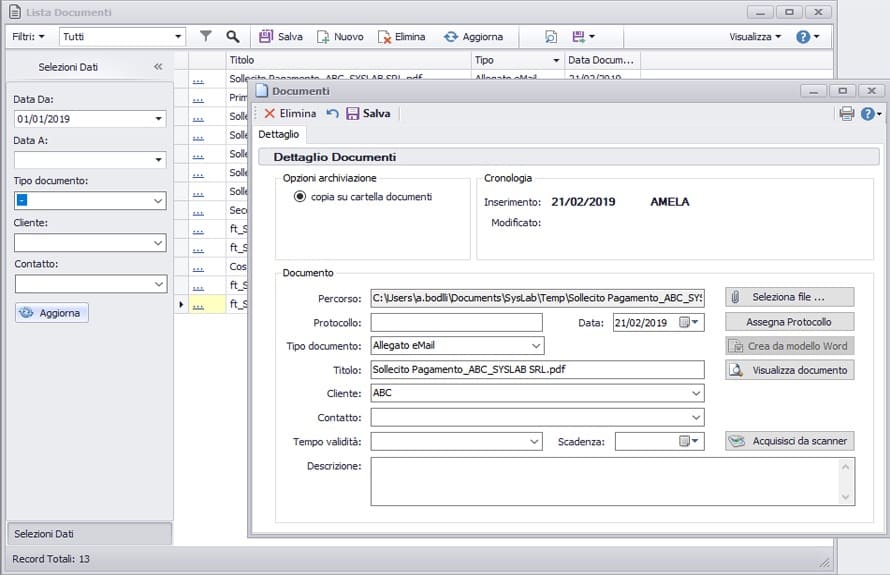Select 'copia su cartella documenti' radio button
Screen dimensions: 890x575
click(x=299, y=197)
